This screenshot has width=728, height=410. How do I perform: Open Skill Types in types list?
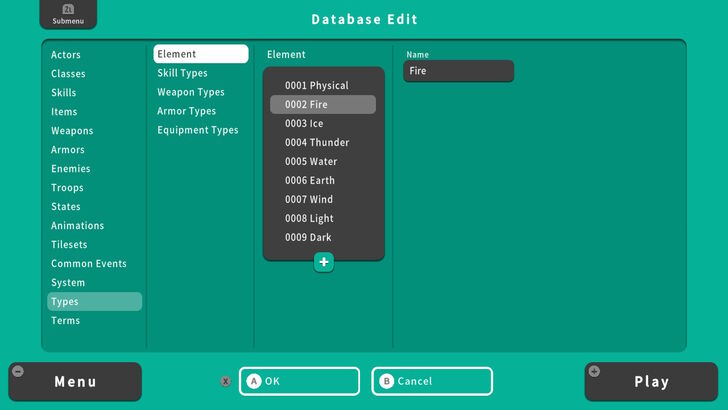(x=182, y=73)
